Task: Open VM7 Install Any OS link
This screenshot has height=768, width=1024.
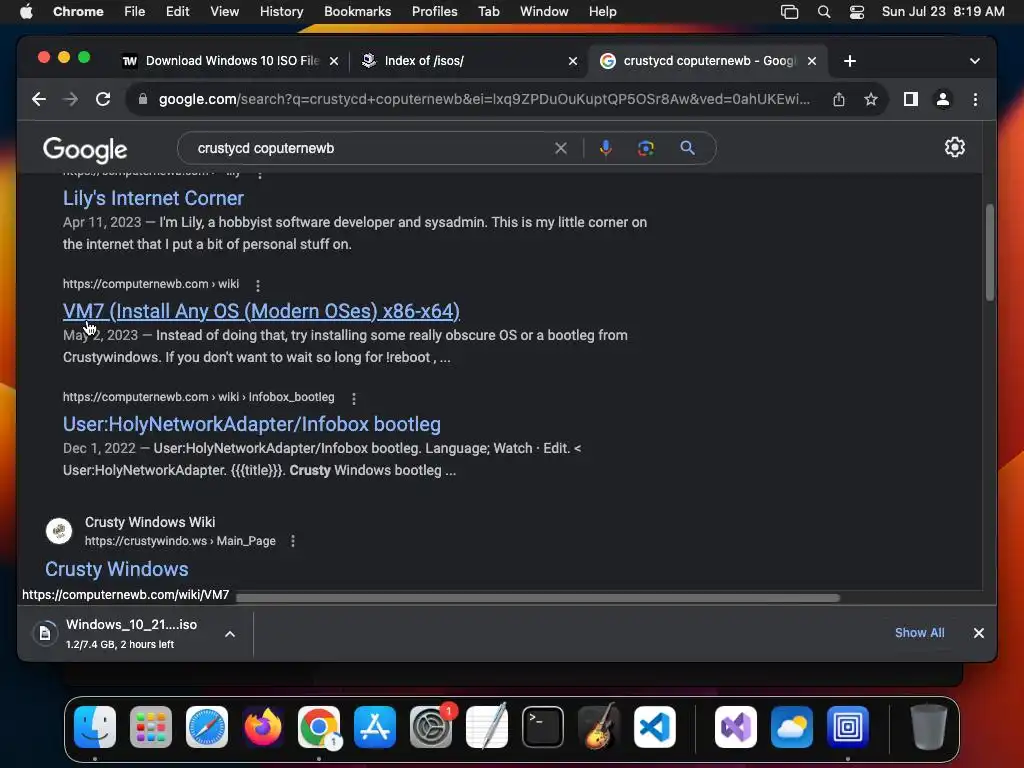Action: point(261,311)
